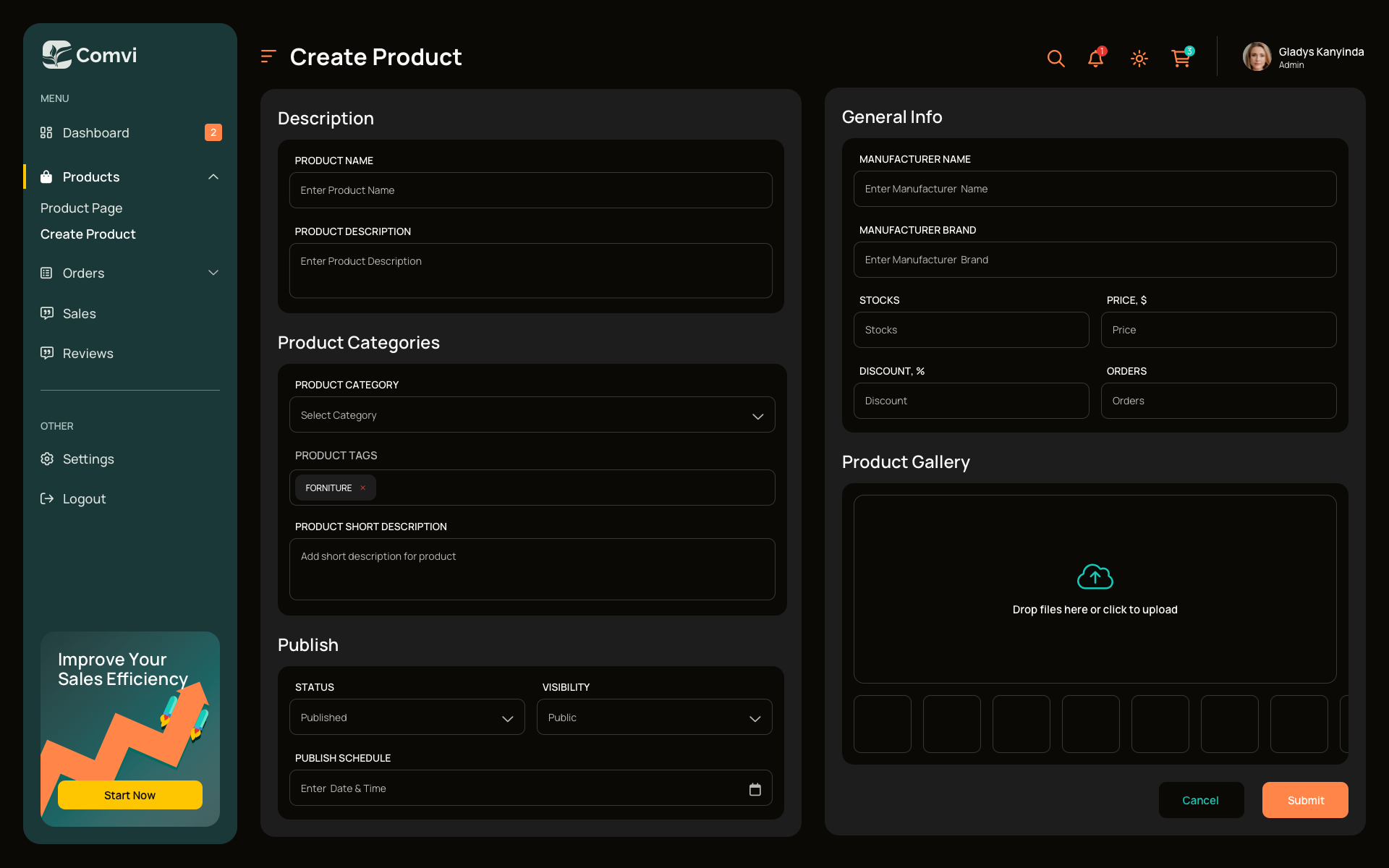Click the Enter Product Name field

pyautogui.click(x=530, y=190)
